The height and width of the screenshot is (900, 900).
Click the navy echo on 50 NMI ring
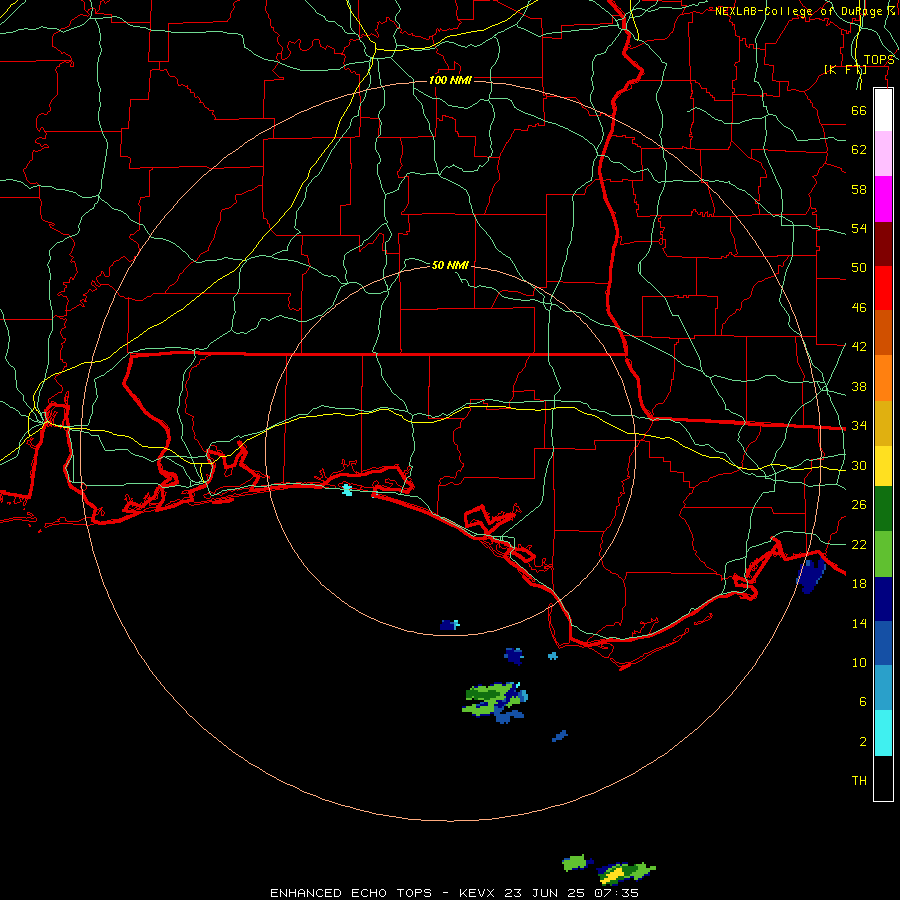[x=449, y=625]
